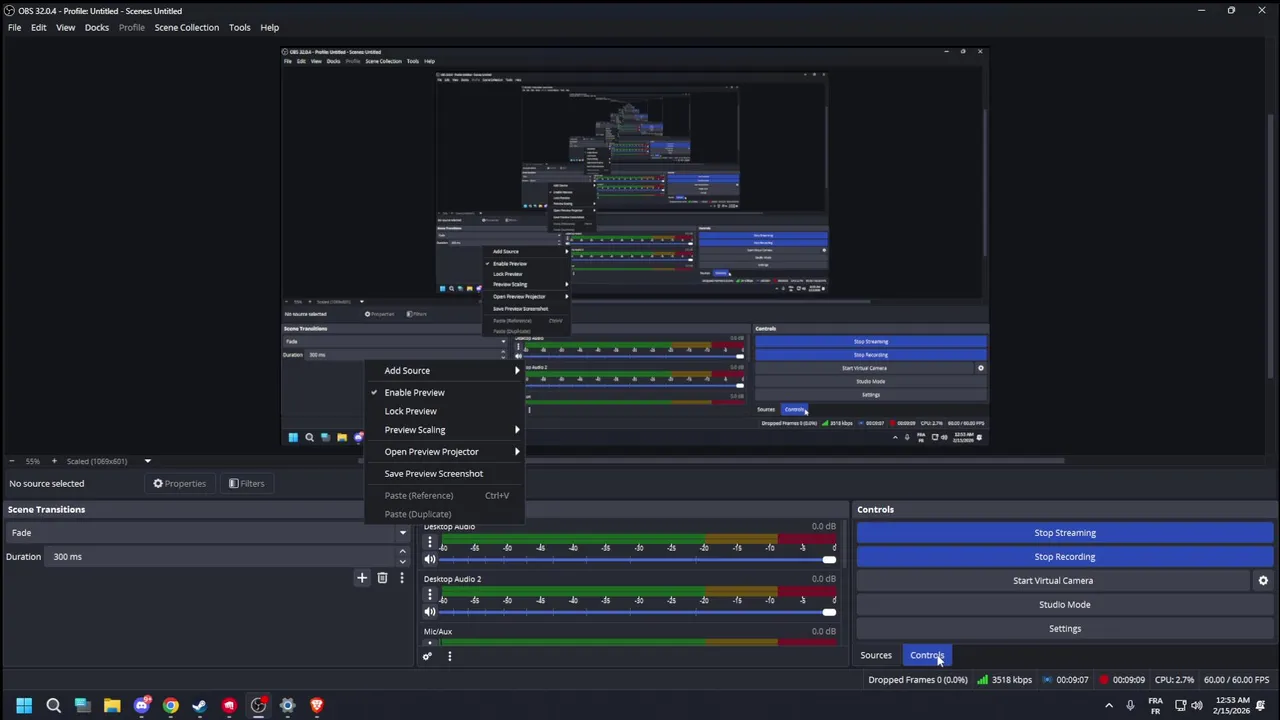Open Google Chrome from the taskbar
This screenshot has width=1280, height=720.
171,706
